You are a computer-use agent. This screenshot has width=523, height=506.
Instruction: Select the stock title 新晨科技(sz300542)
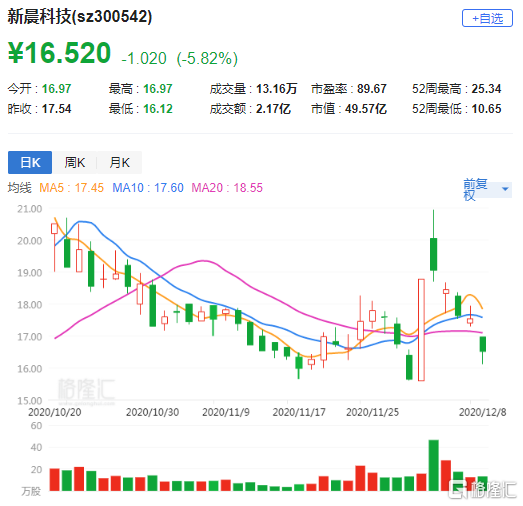point(80,17)
